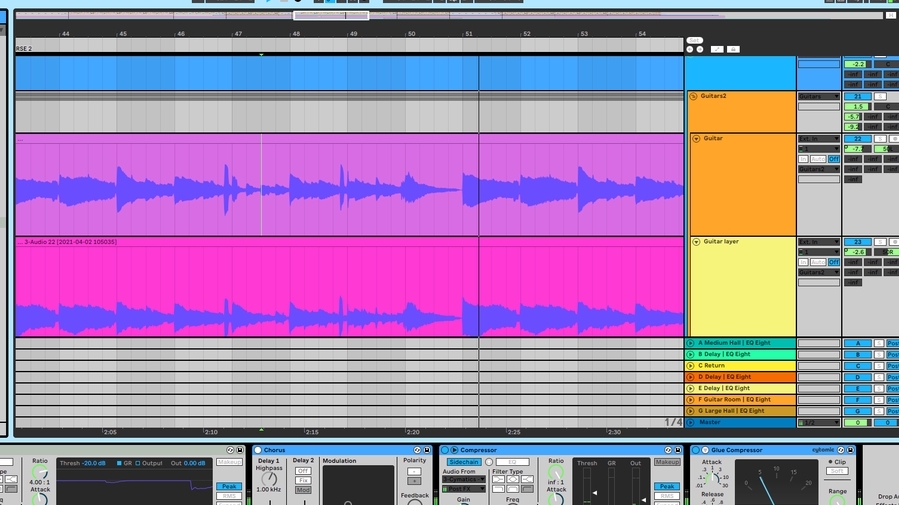This screenshot has height=505, width=899.
Task: Click the Glue Compressor Soft clip button
Action: (837, 471)
